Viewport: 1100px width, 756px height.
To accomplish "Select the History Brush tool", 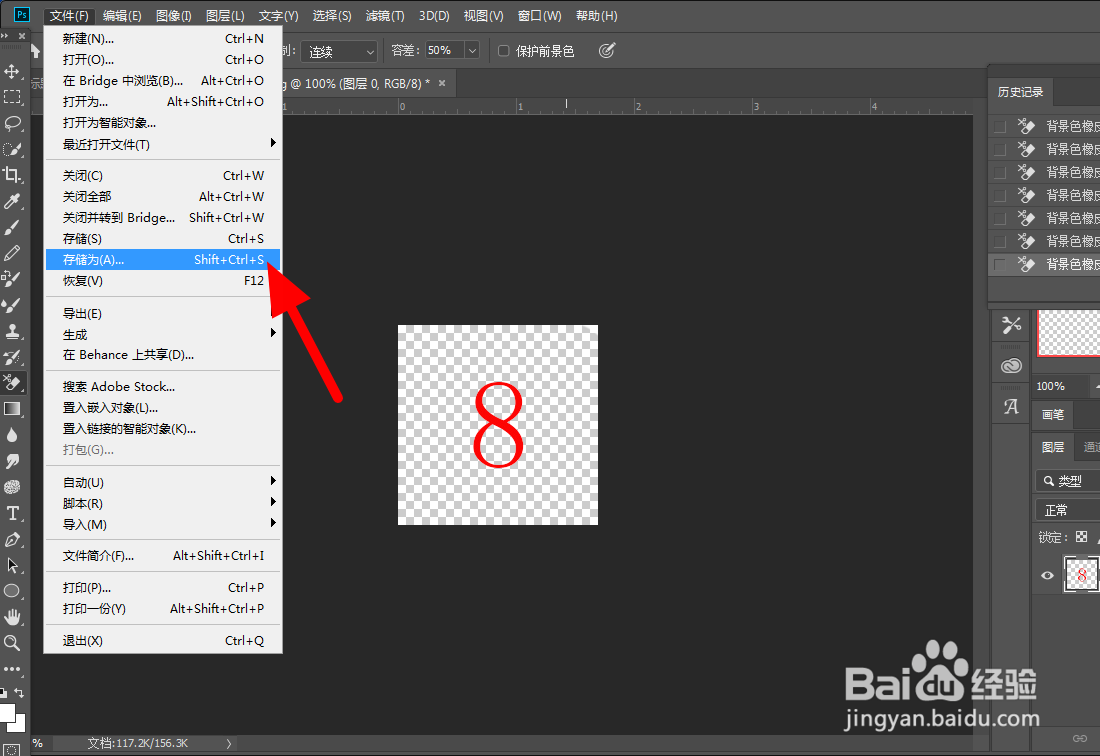I will (12, 357).
